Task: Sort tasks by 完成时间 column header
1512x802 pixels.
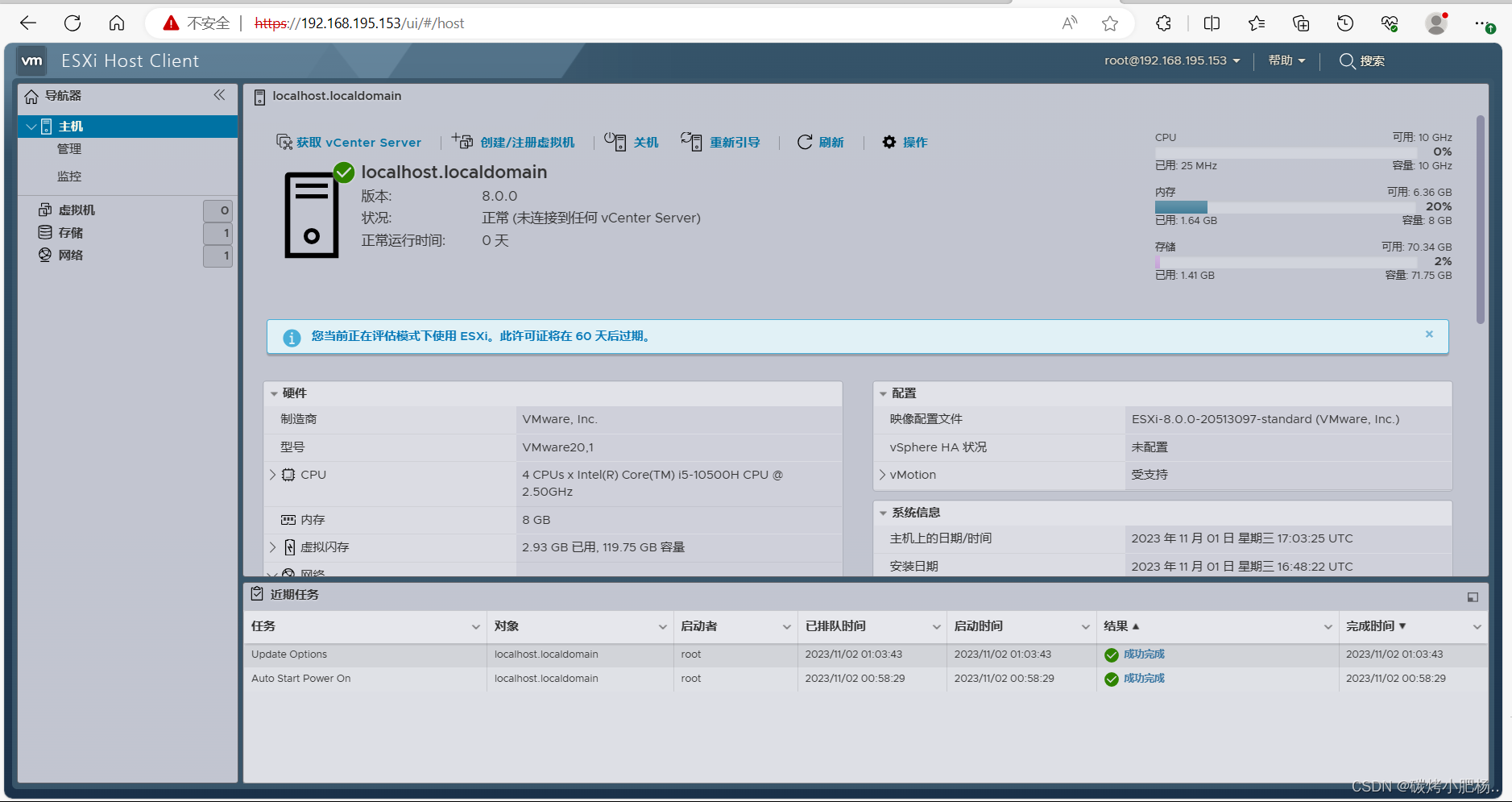Action: click(x=1376, y=626)
